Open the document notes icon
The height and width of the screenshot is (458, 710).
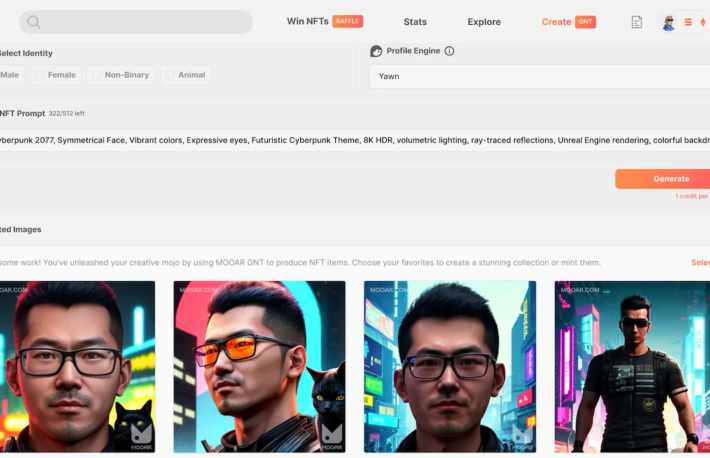coord(637,22)
